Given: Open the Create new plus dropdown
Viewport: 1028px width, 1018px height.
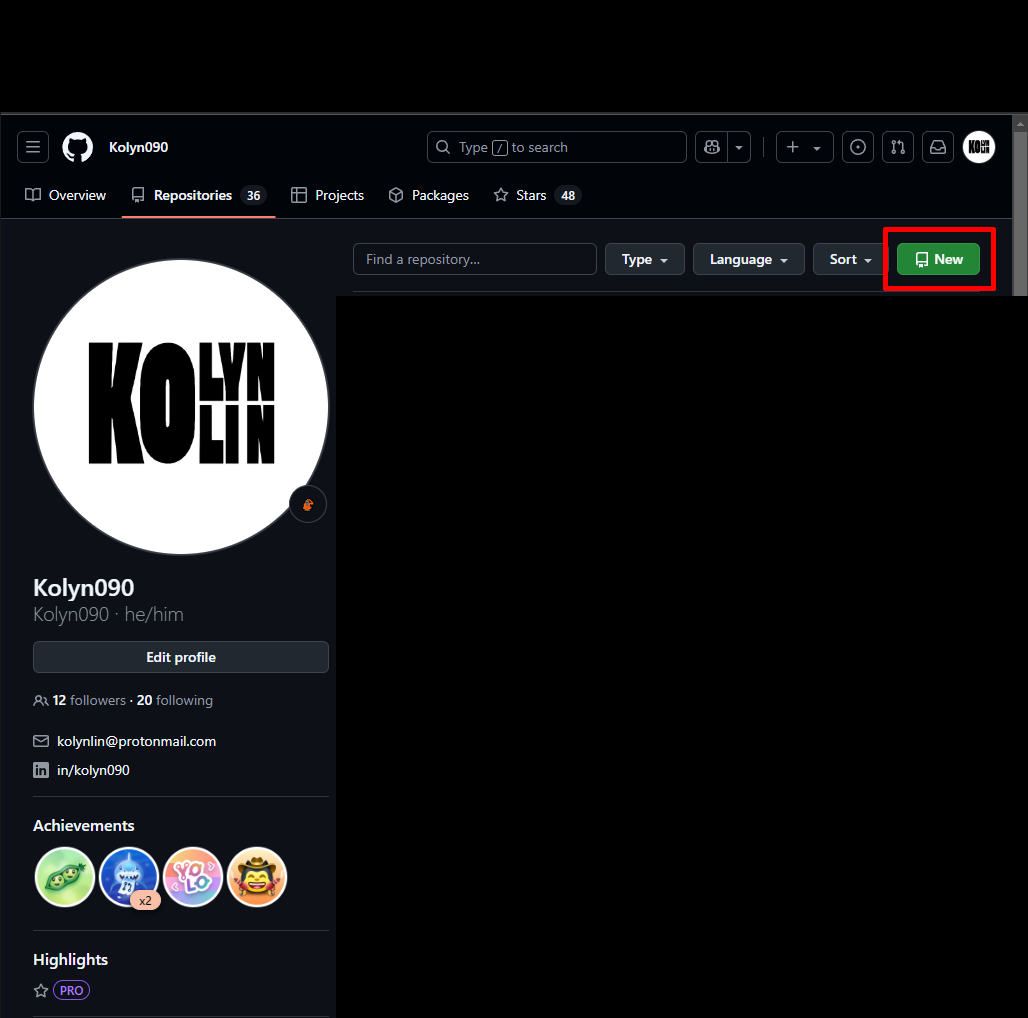Looking at the screenshot, I should tap(804, 147).
